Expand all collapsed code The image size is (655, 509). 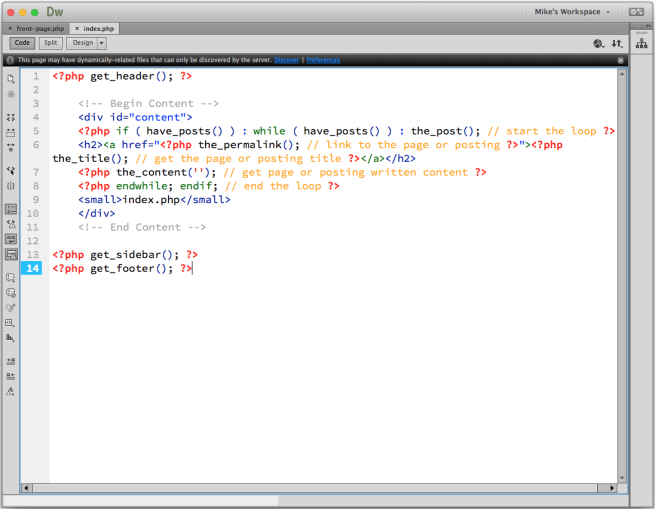click(11, 147)
